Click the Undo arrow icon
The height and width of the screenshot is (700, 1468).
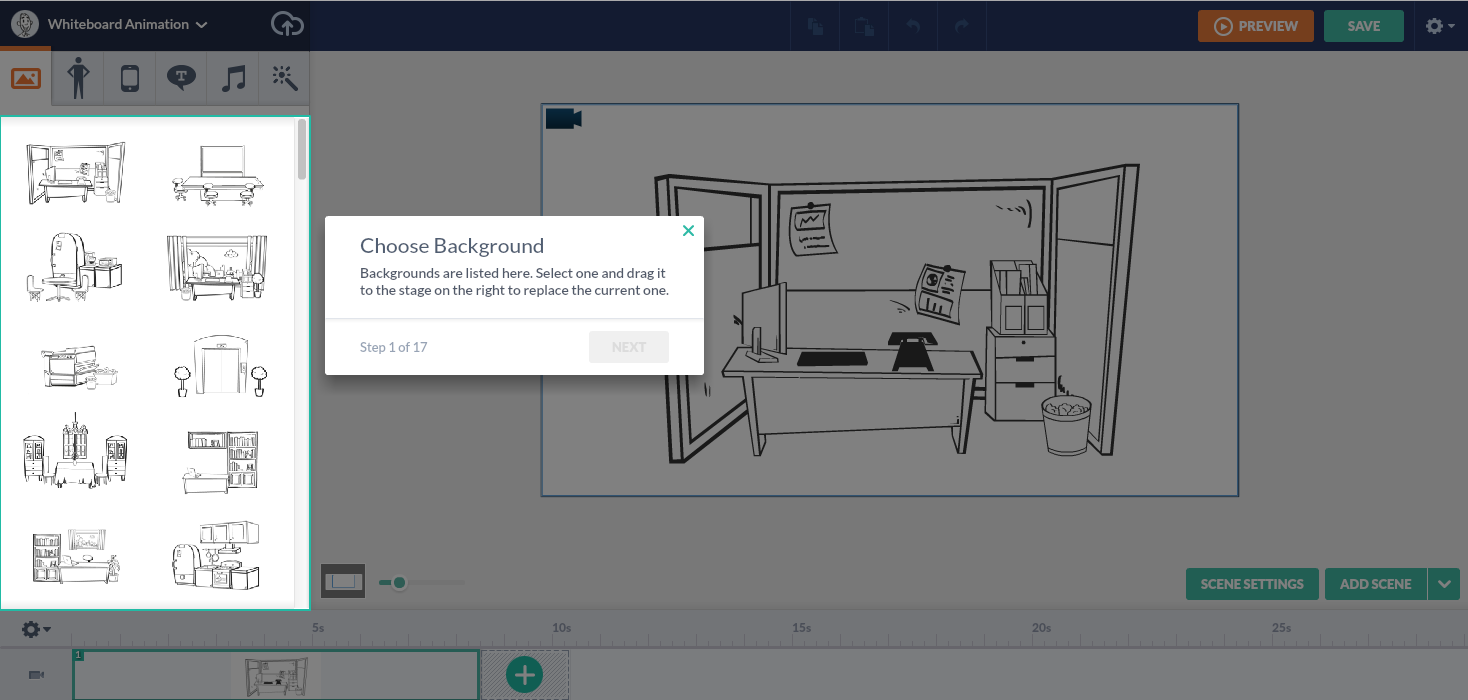tap(913, 26)
